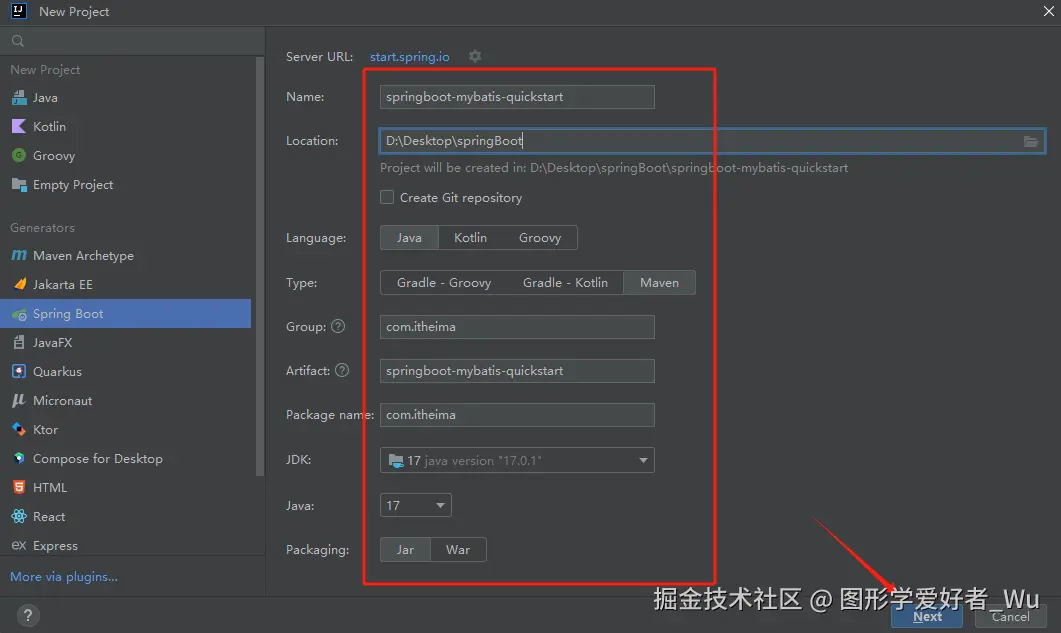Viewport: 1061px width, 633px height.
Task: Select Jakarta EE generator
Action: [x=125, y=284]
